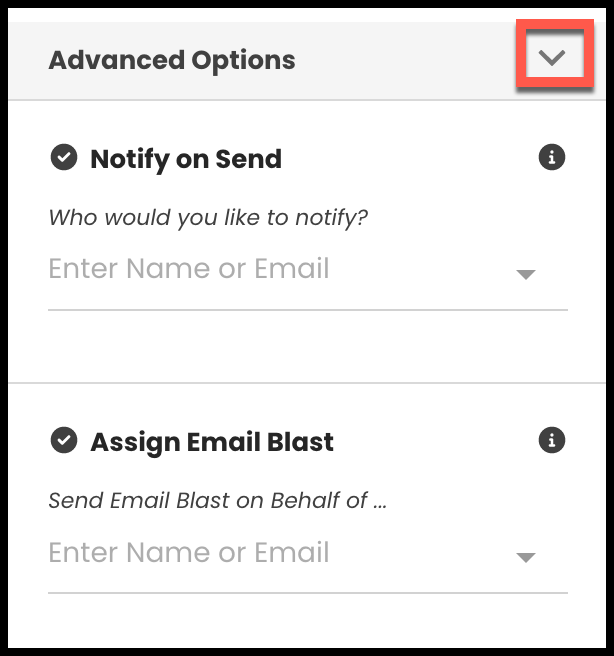614x656 pixels.
Task: Click underline beneath on-behalf-of field
Action: tap(308, 593)
